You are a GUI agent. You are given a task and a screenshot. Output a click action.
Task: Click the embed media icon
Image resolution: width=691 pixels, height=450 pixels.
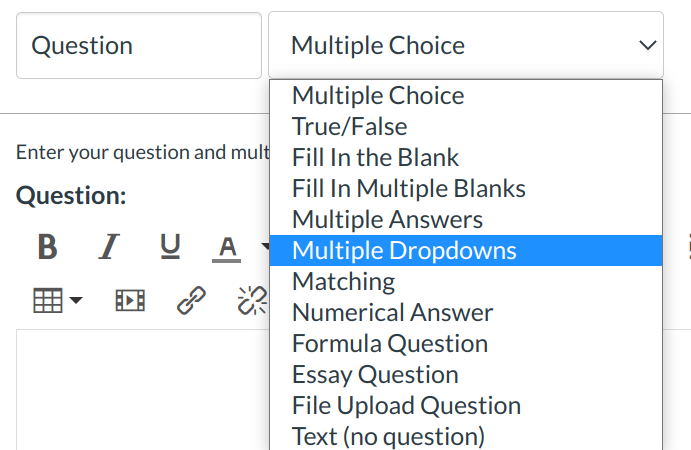pyautogui.click(x=130, y=299)
